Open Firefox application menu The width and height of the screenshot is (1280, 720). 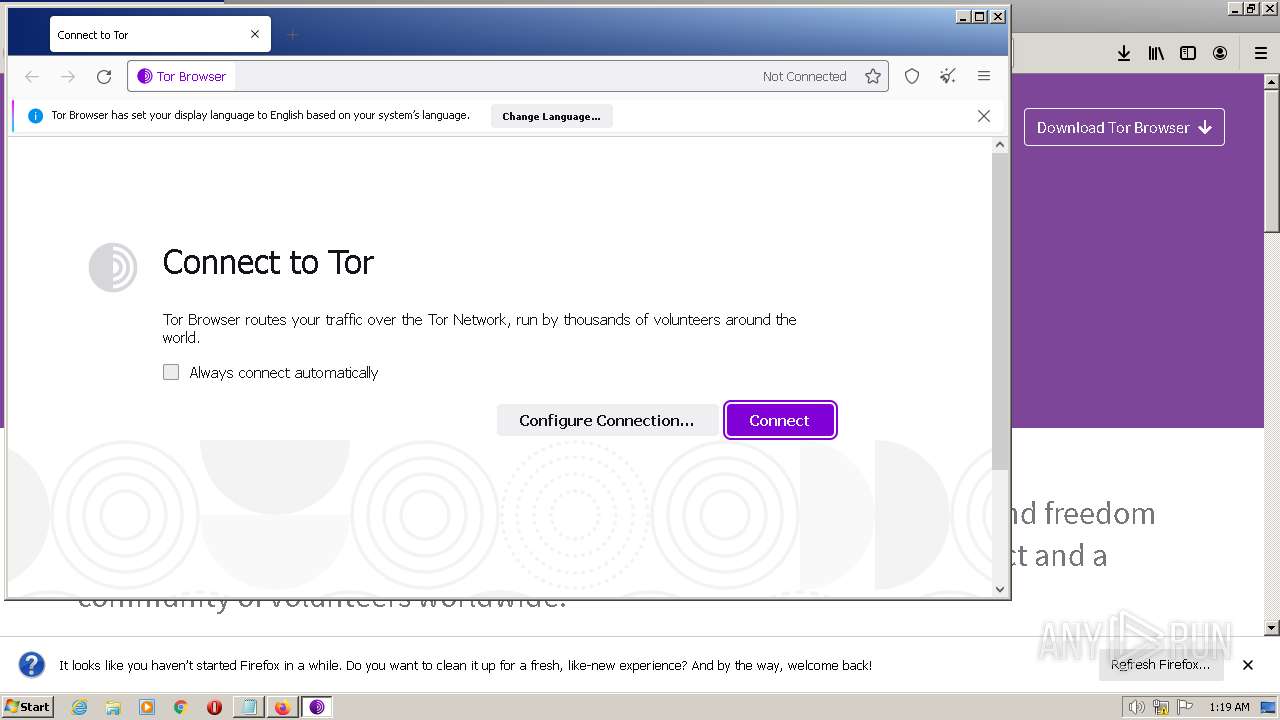1261,53
